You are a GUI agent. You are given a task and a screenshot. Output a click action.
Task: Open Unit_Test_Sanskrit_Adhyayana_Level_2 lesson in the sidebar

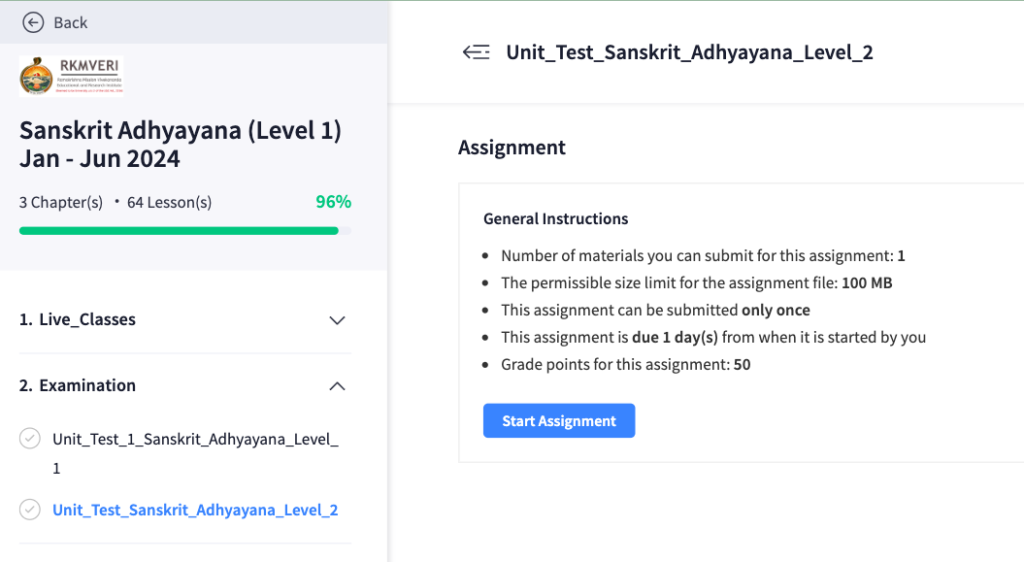click(x=195, y=510)
